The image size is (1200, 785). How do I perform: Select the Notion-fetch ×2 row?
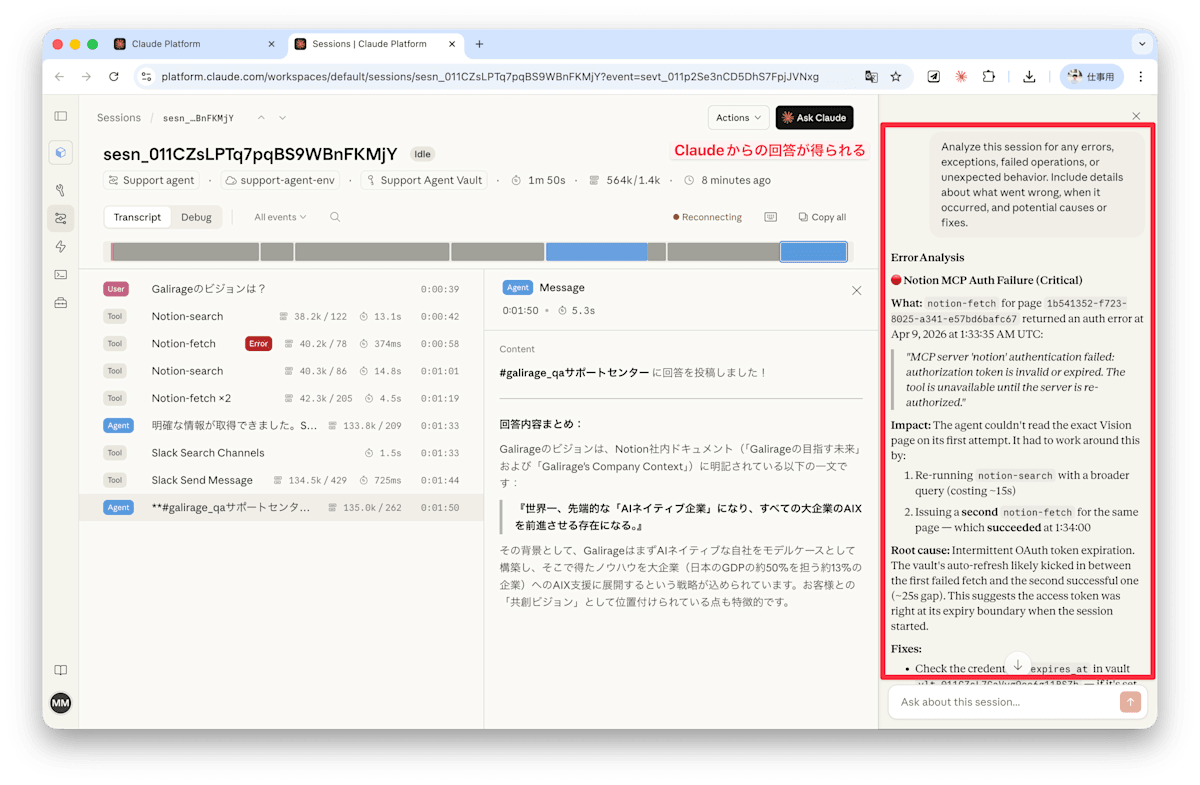(281, 398)
